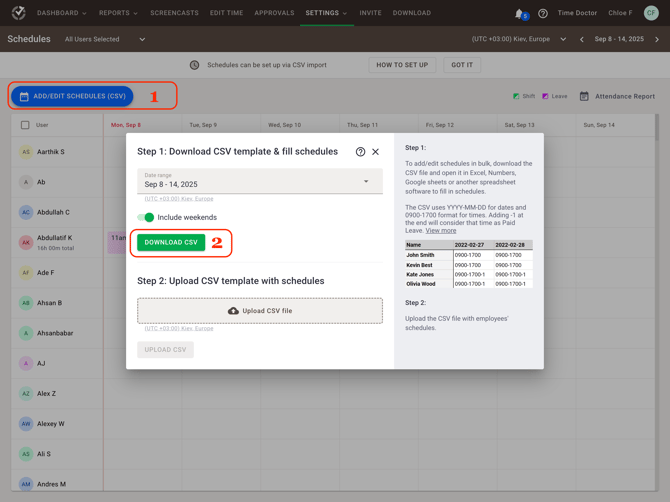This screenshot has width=670, height=502.
Task: Click the Attendance Report calendar icon
Action: [584, 96]
